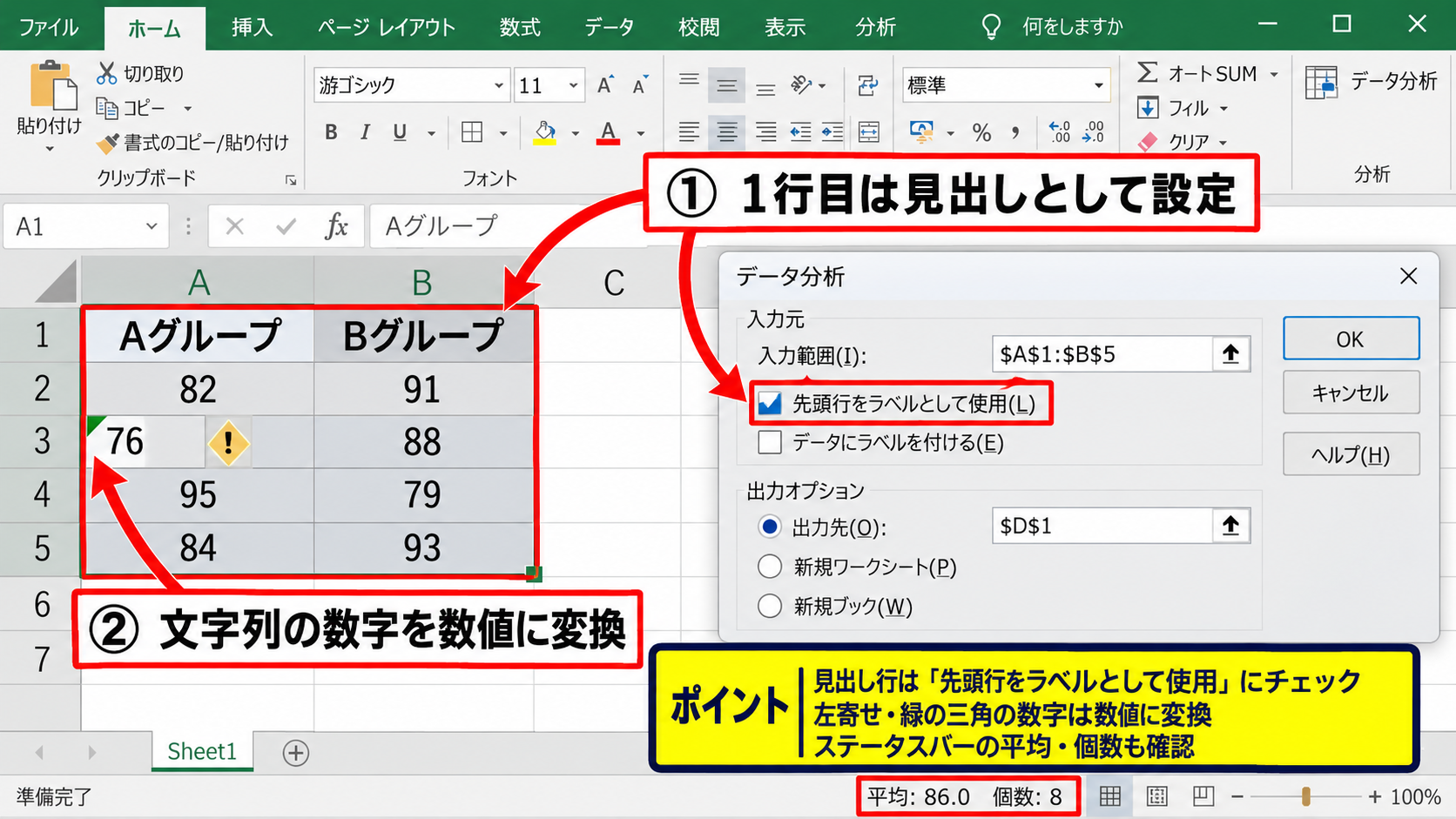This screenshot has width=1456, height=819.
Task: Increase font size with the large A icon
Action: point(604,84)
